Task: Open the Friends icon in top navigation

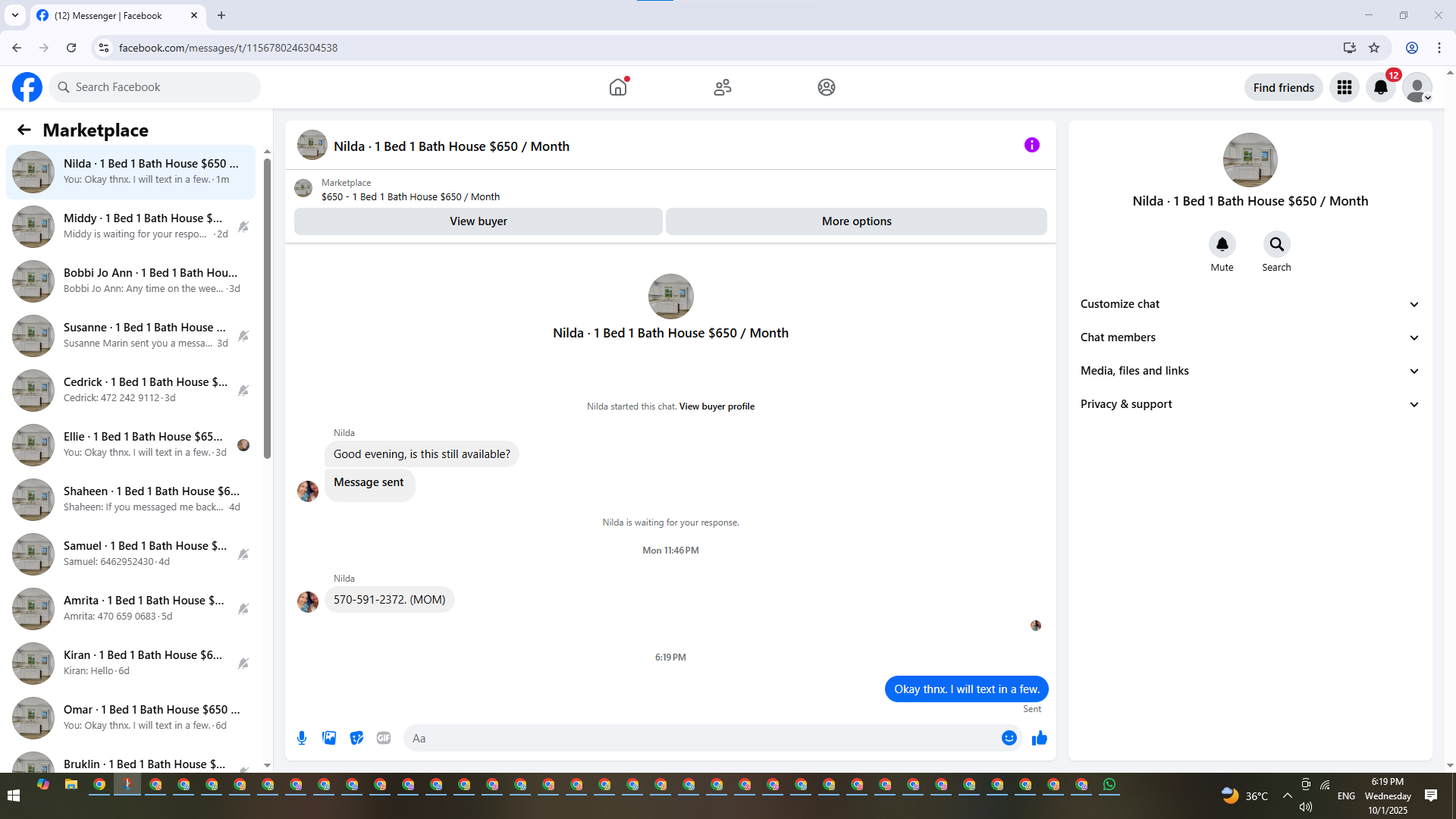Action: click(723, 87)
